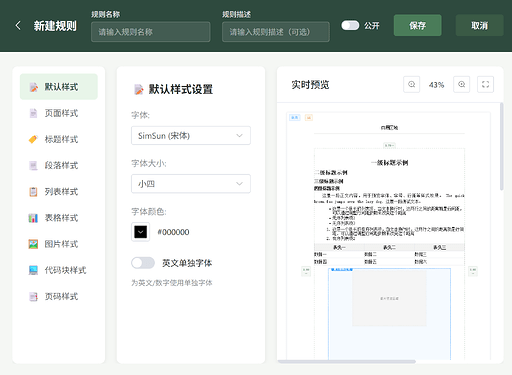The height and width of the screenshot is (375, 512).
Task: Open the 默认样式 sidebar item
Action: [59, 87]
